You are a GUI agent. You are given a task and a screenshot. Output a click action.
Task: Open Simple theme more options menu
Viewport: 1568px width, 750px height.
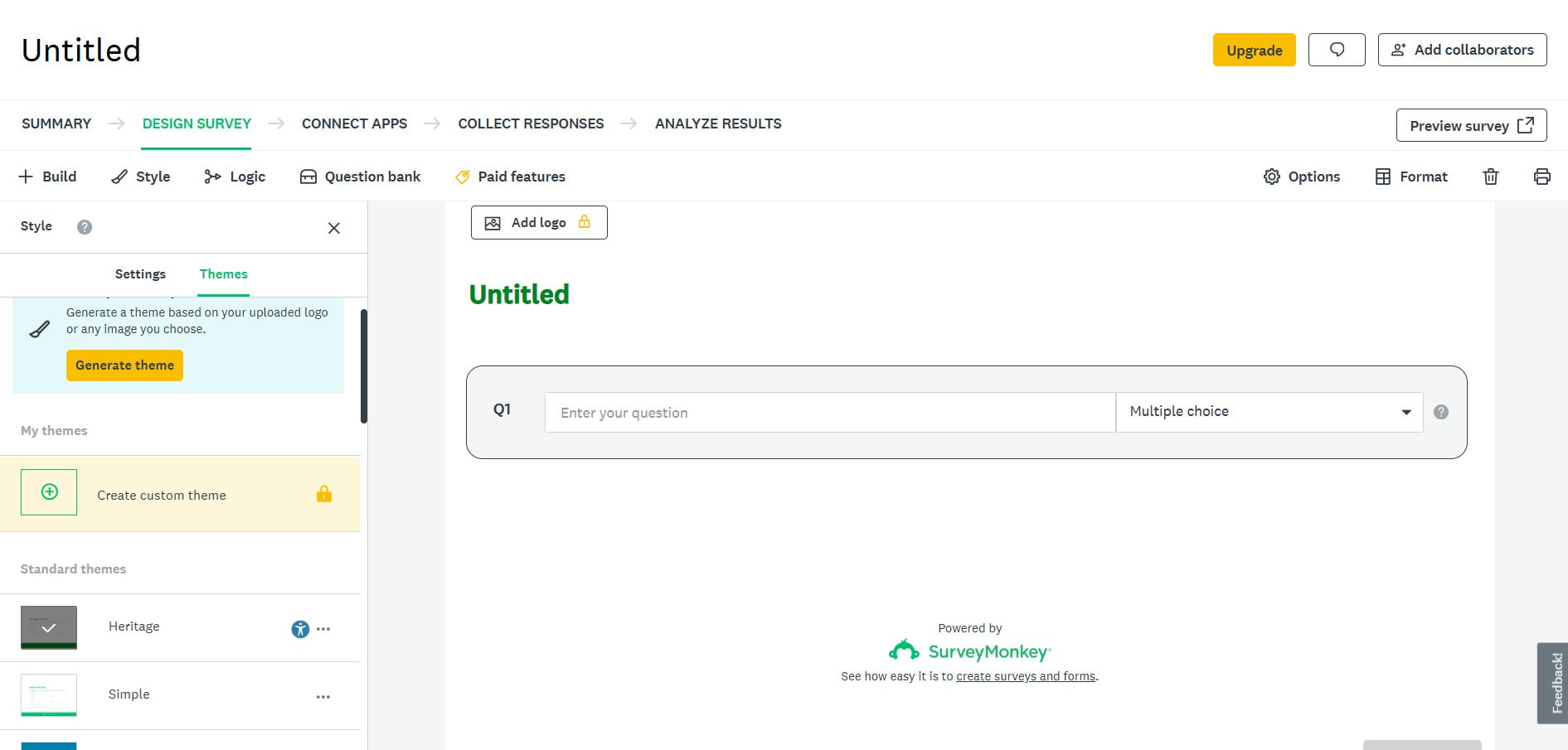tap(323, 697)
